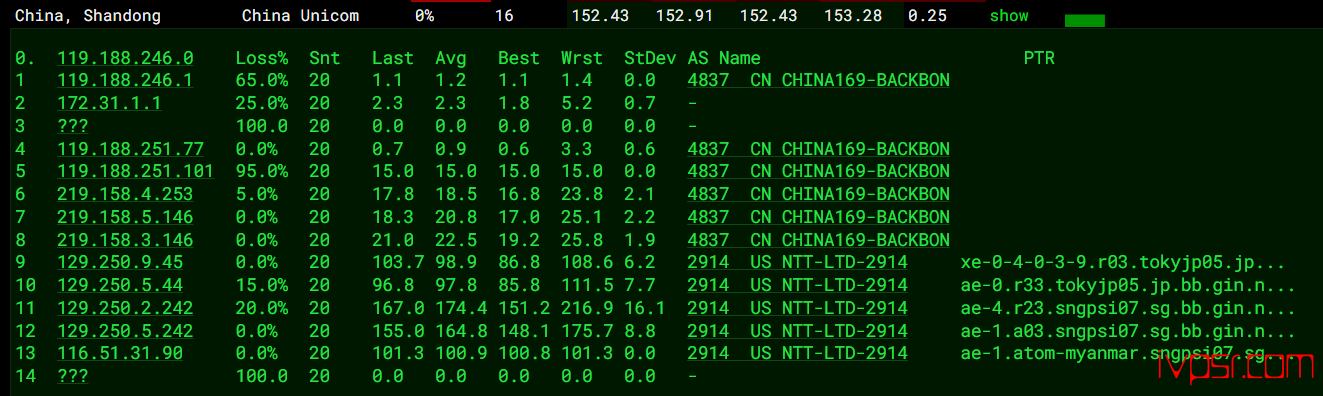The width and height of the screenshot is (1323, 396).
Task: Select the 0.25 value in the summary row
Action: 927,16
